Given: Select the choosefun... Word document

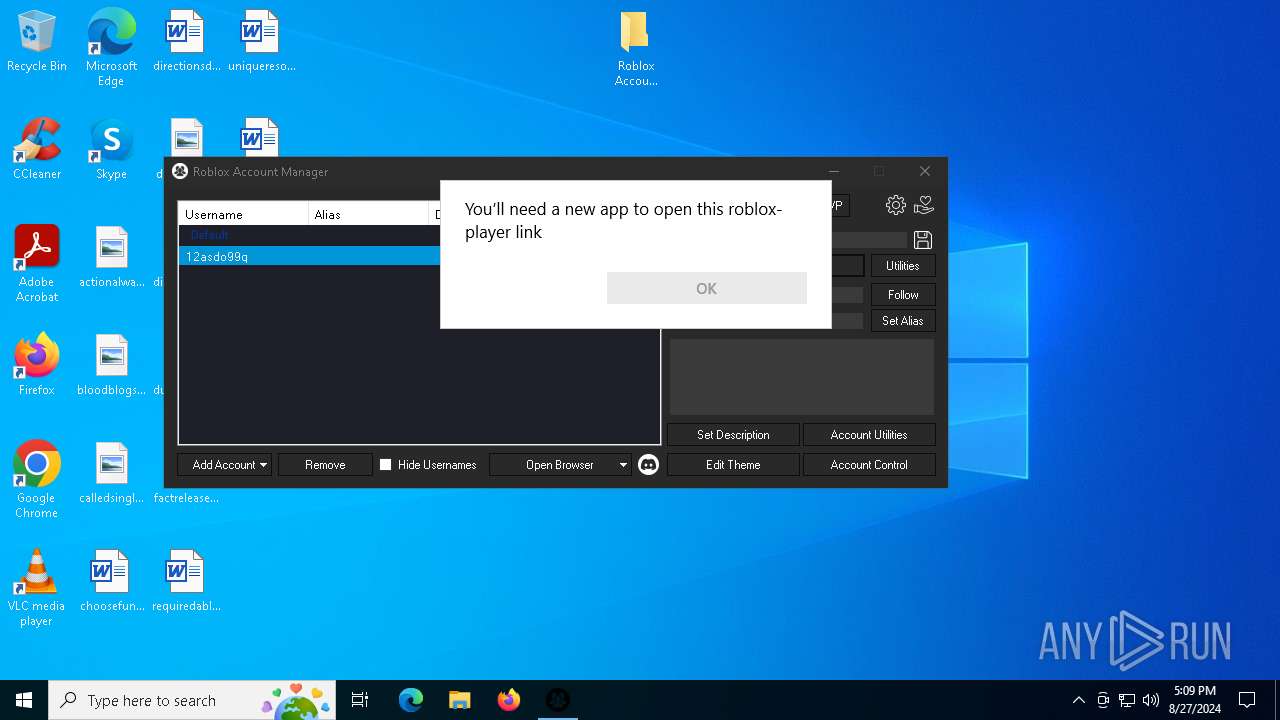Looking at the screenshot, I should coord(112,582).
